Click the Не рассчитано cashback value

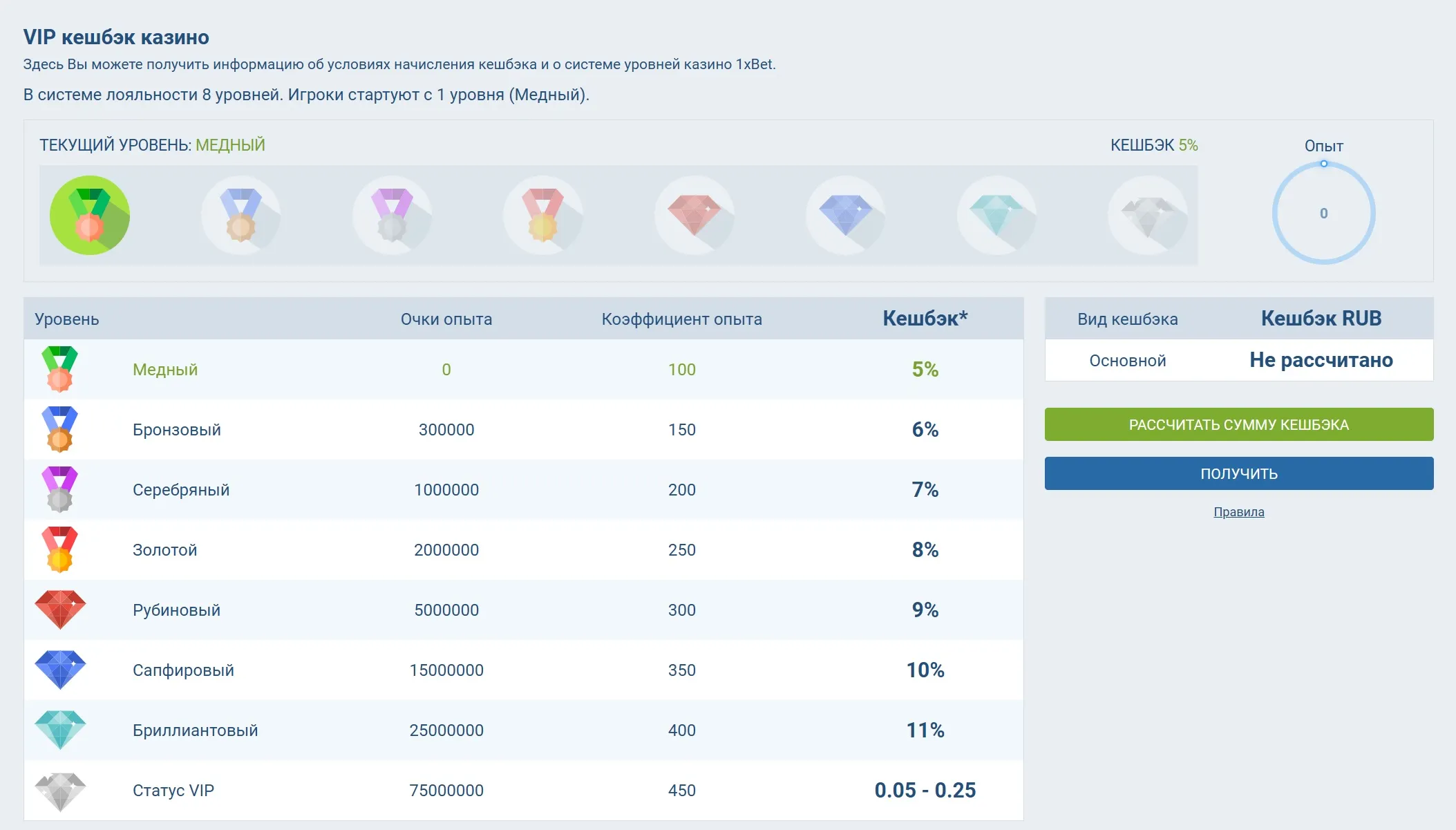(1321, 360)
